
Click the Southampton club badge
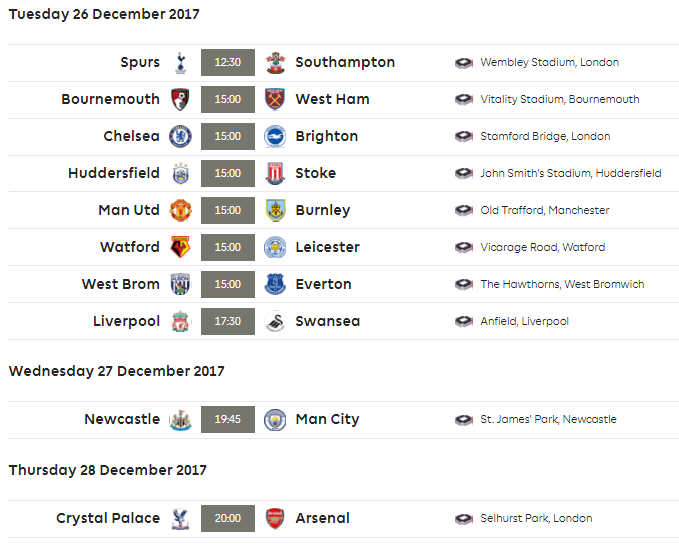point(275,63)
